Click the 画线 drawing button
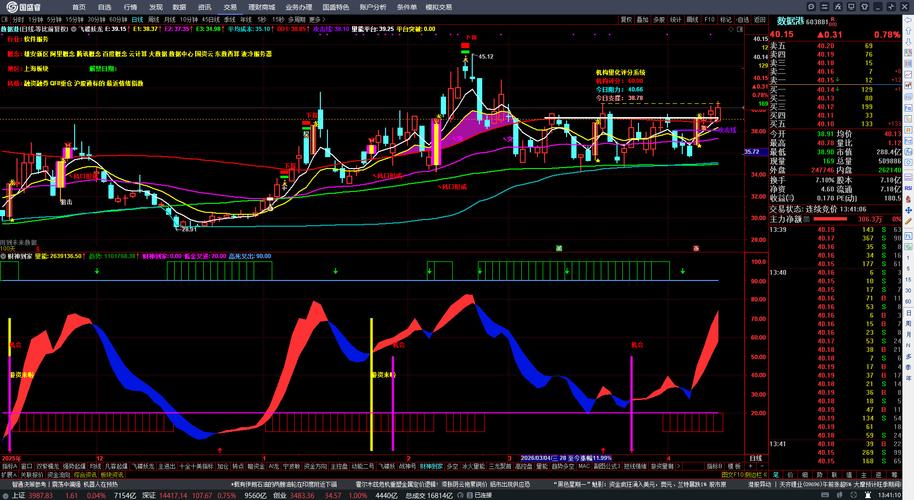This screenshot has width=914, height=500. 692,19
